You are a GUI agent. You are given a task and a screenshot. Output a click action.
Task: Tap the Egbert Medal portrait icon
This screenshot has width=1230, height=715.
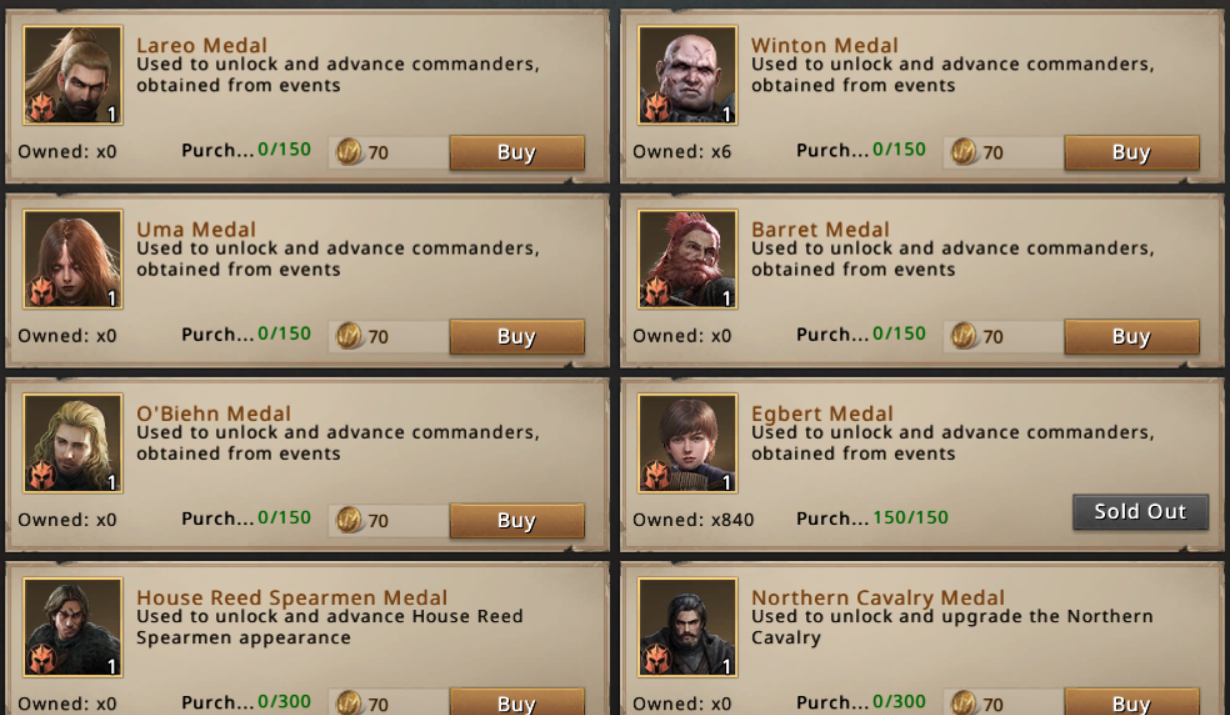[687, 443]
